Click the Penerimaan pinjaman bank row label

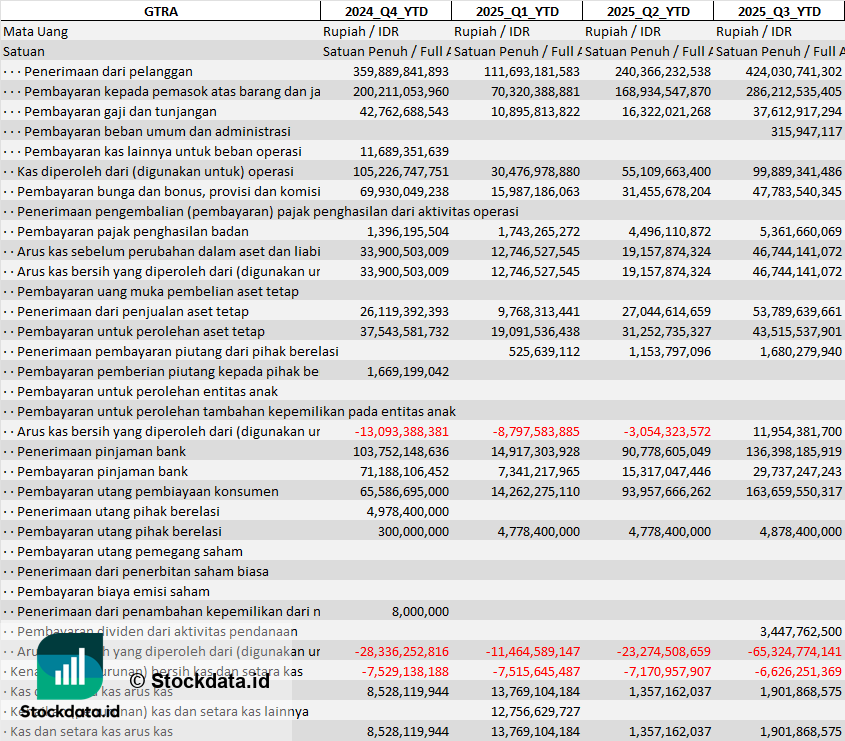pos(102,451)
